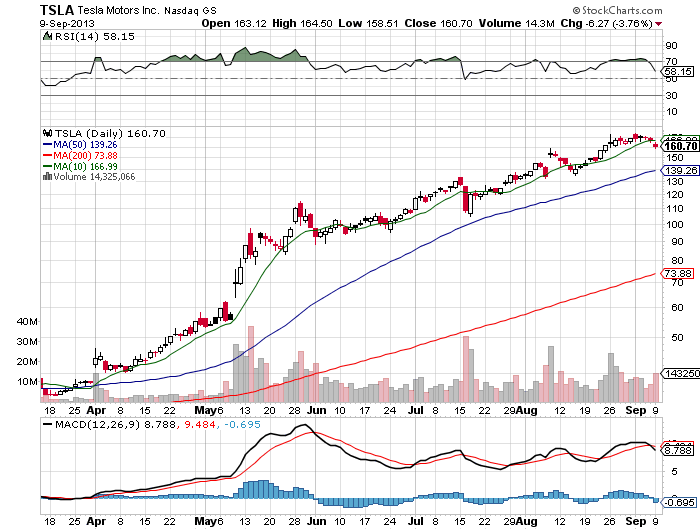The height and width of the screenshot is (530, 700).
Task: Click the candlestick icon before TSLA (Daily)
Action: click(x=47, y=133)
